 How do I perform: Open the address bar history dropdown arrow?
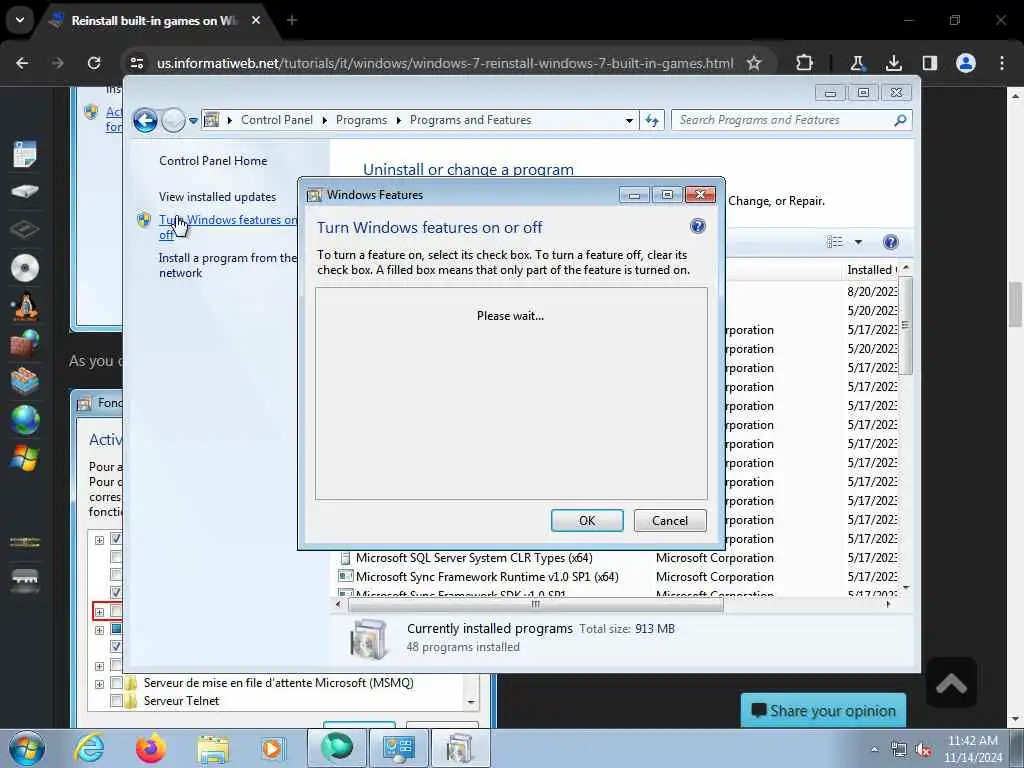click(629, 120)
